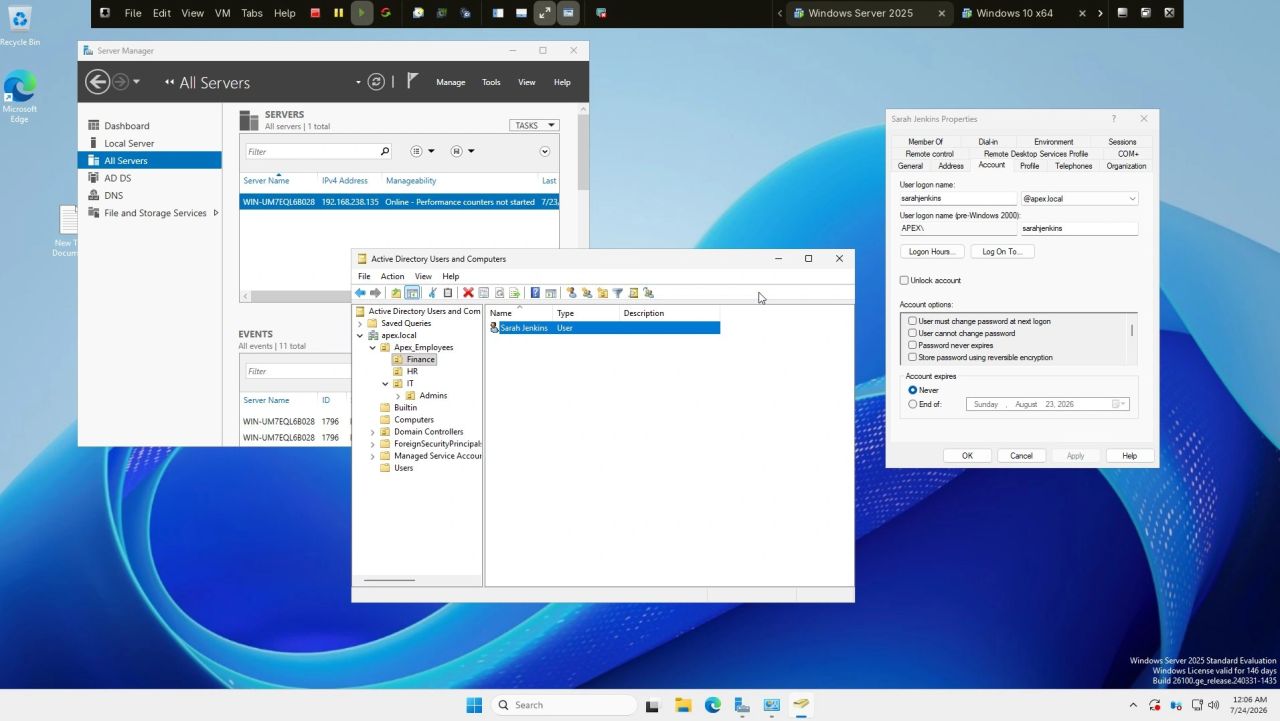Click the ADUC toolbar Back arrow
The image size is (1280, 721).
360,293
